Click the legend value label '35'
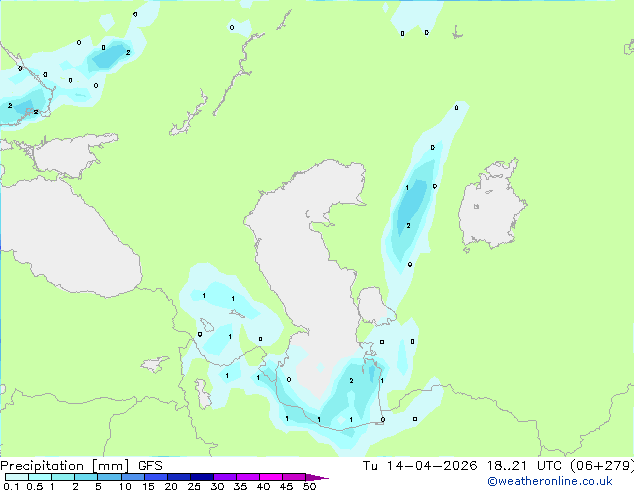Viewport: 634px width, 490px height. [x=240, y=486]
